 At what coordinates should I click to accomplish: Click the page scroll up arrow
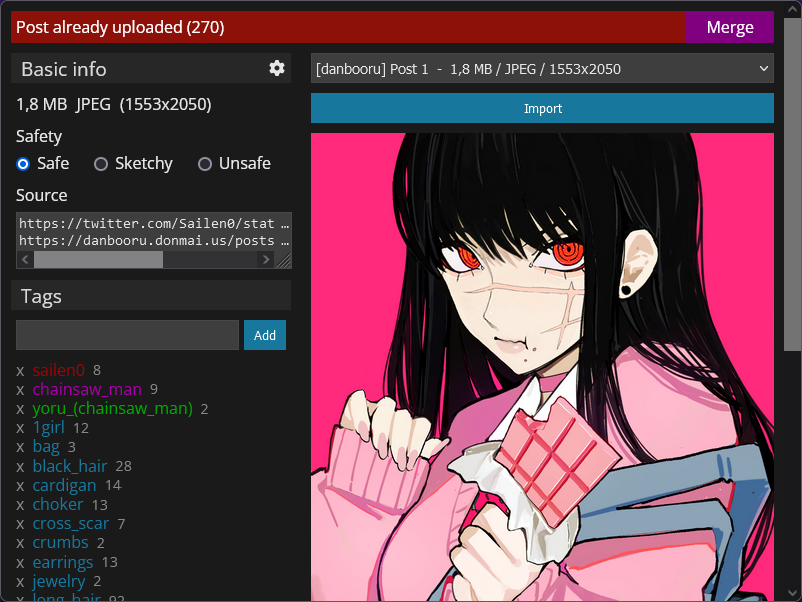coord(793,8)
